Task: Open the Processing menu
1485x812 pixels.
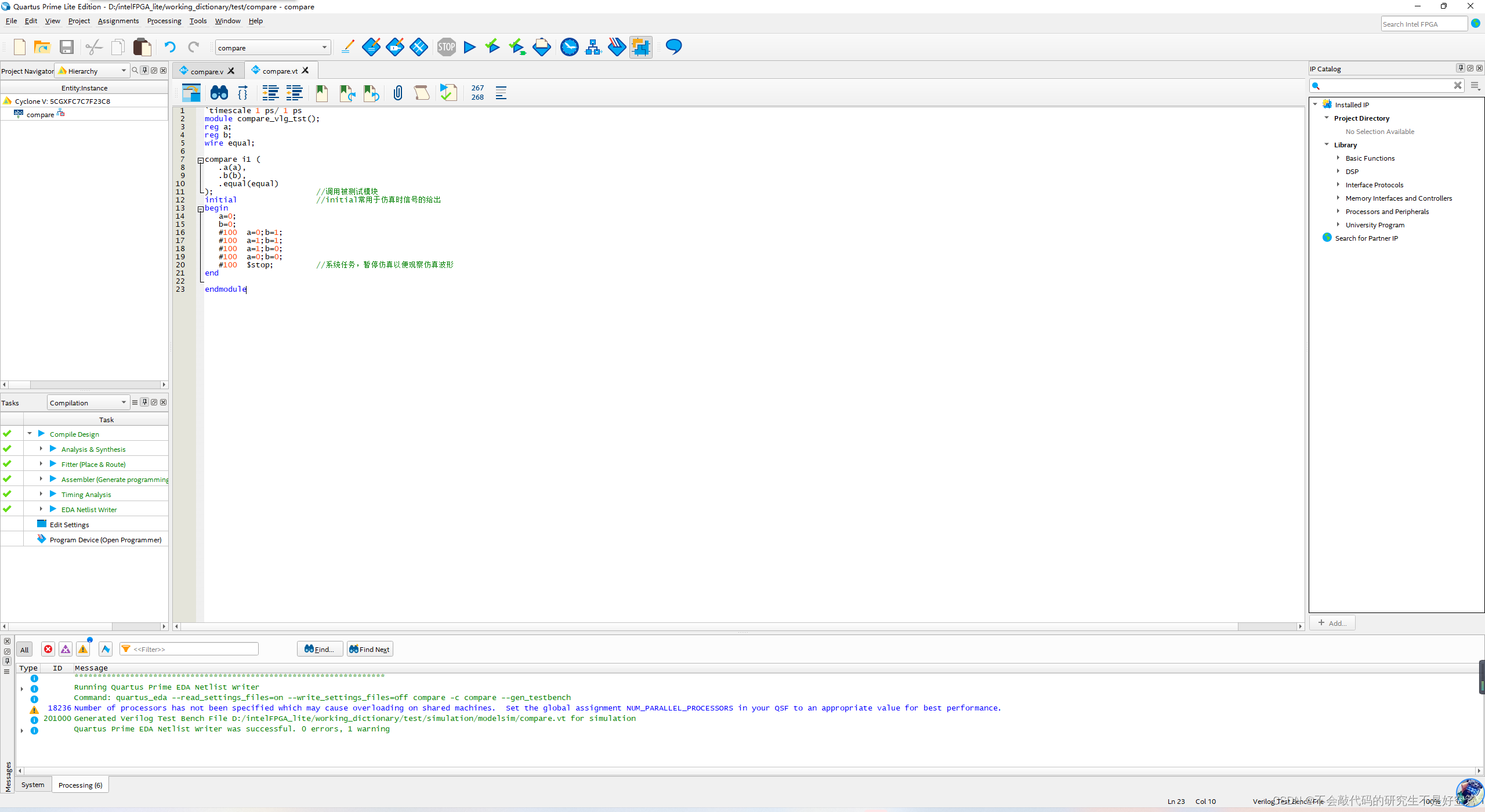Action: pos(164,21)
